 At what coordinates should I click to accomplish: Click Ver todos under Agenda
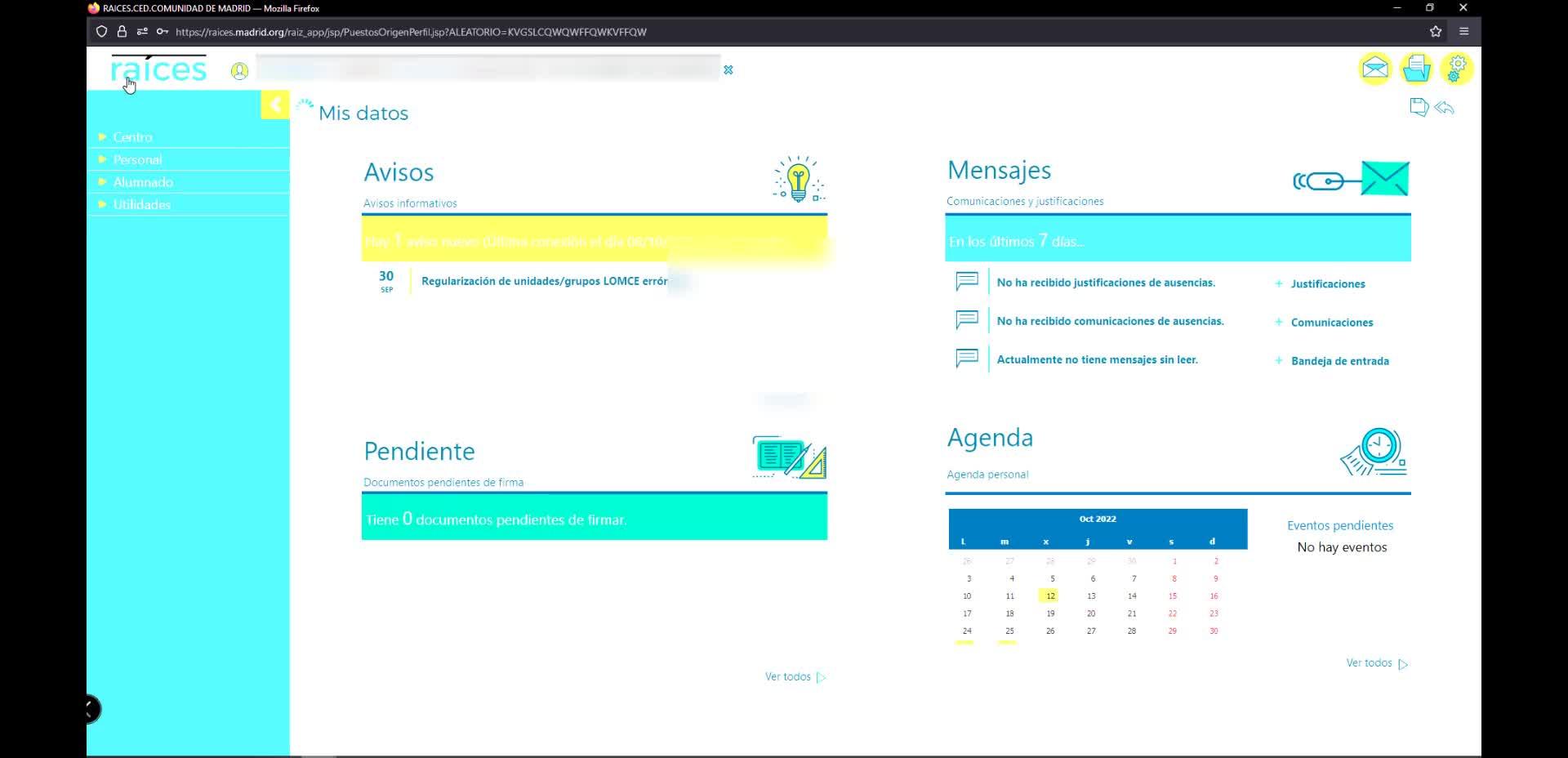coord(1377,663)
